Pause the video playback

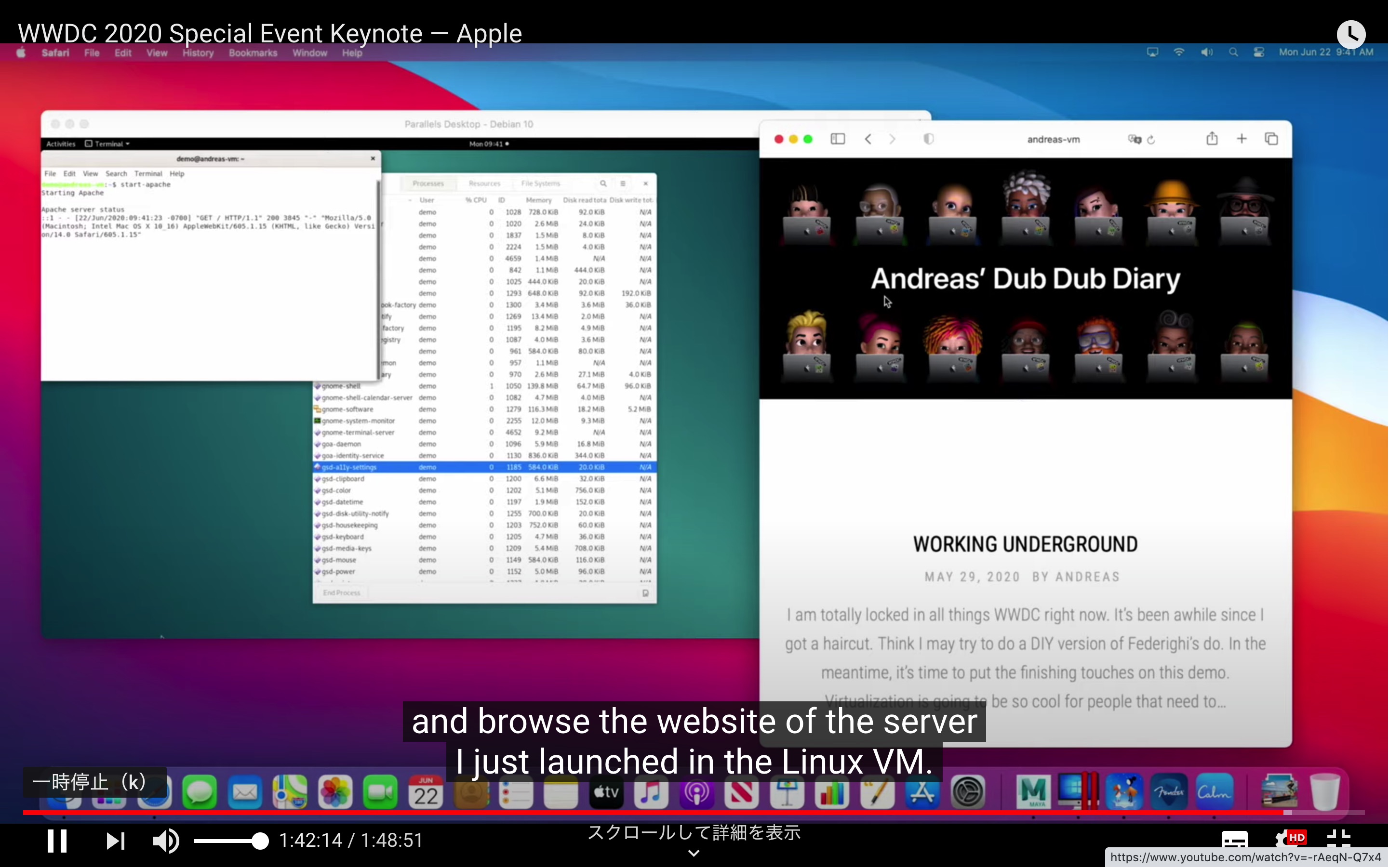(x=57, y=841)
